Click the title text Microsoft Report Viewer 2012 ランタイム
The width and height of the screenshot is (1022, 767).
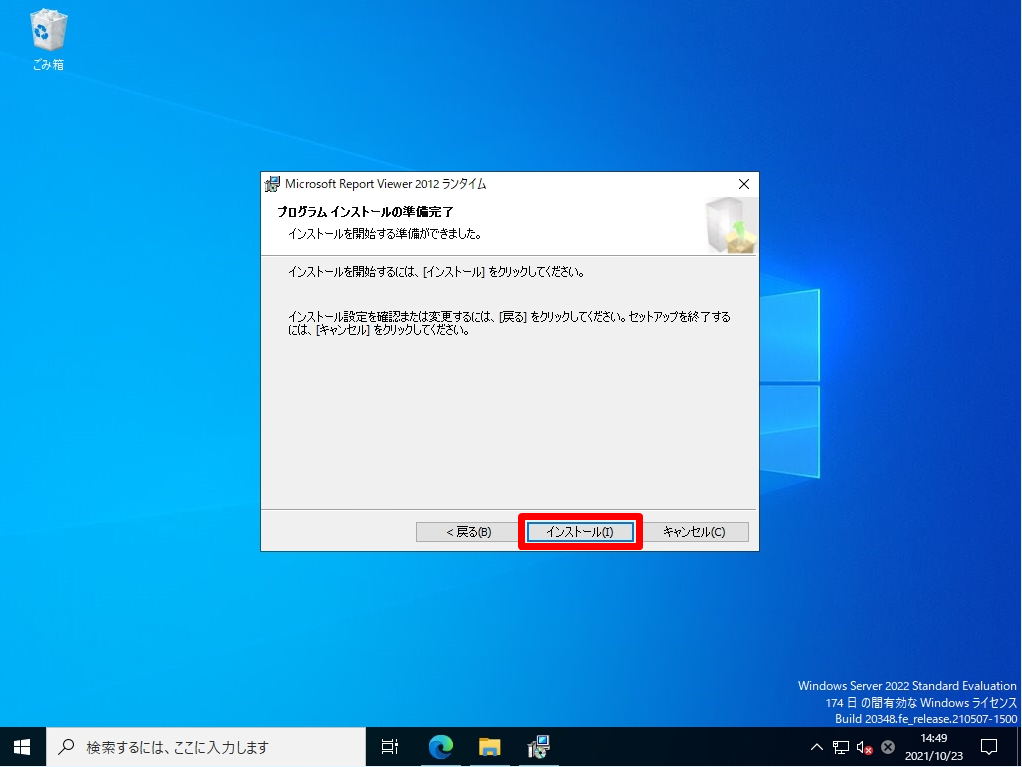[x=385, y=184]
